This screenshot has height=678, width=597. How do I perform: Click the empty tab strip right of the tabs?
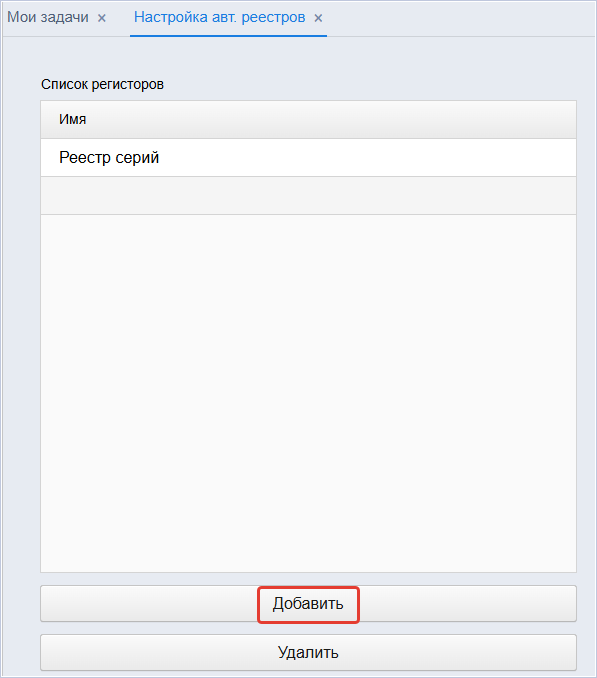pos(460,18)
